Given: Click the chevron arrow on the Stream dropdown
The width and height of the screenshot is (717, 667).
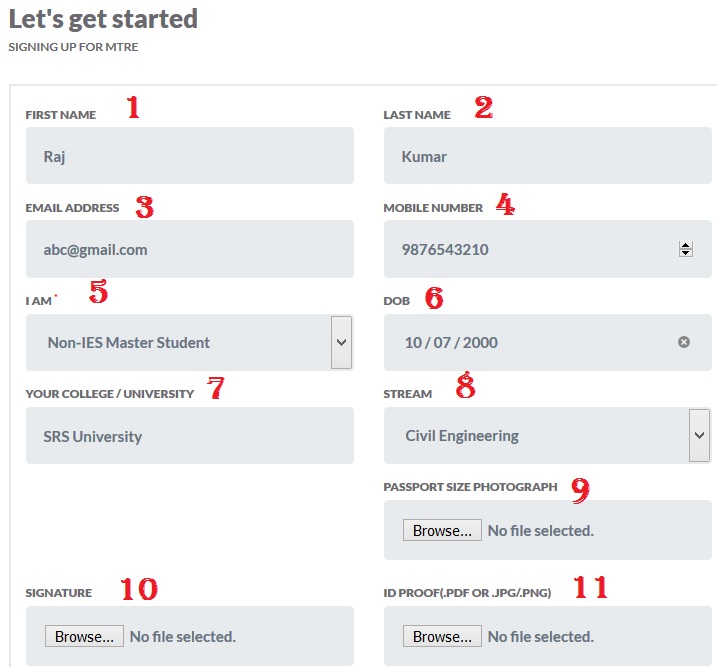Looking at the screenshot, I should [x=699, y=436].
